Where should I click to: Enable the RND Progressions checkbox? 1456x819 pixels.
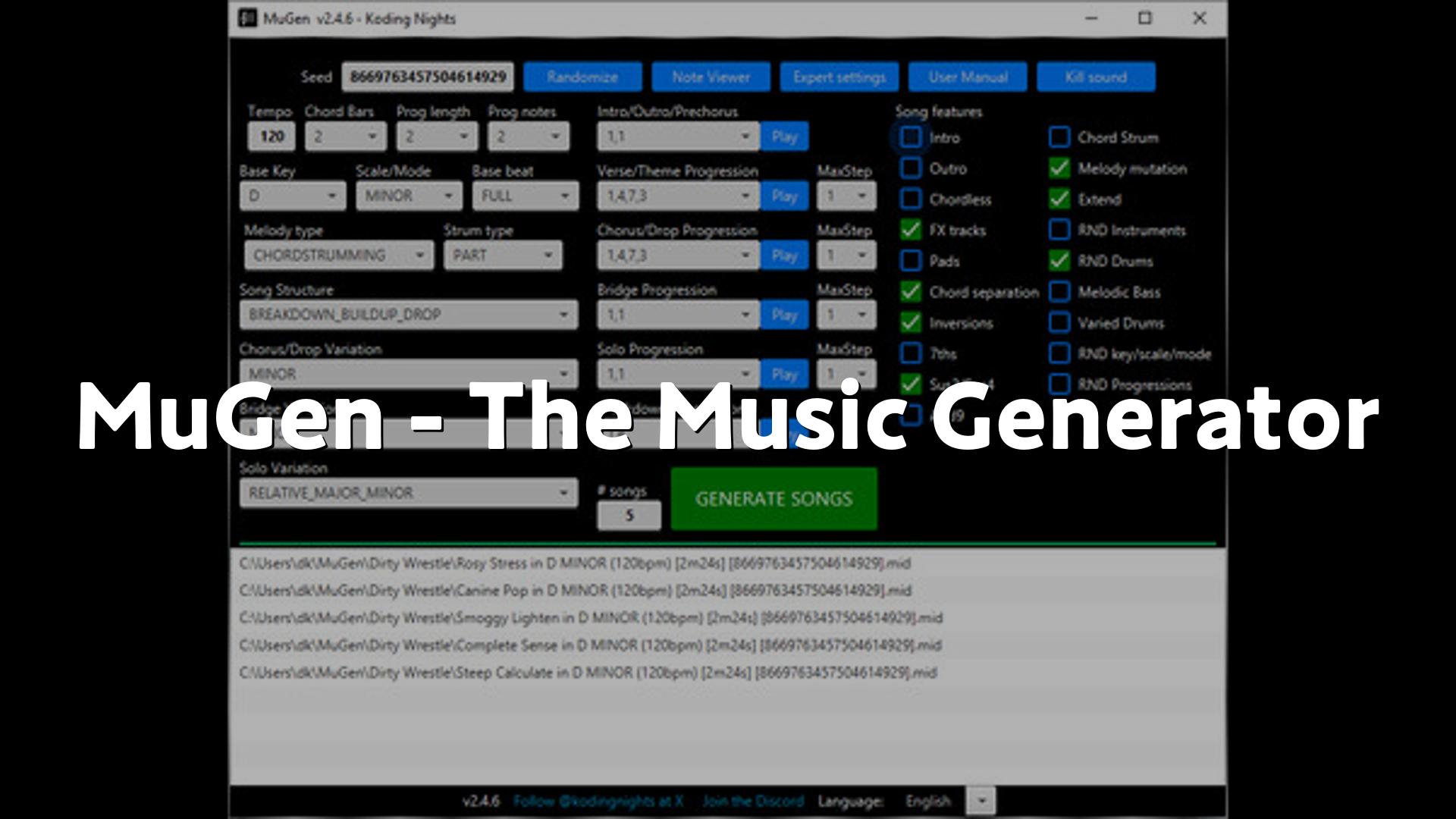pyautogui.click(x=1059, y=384)
